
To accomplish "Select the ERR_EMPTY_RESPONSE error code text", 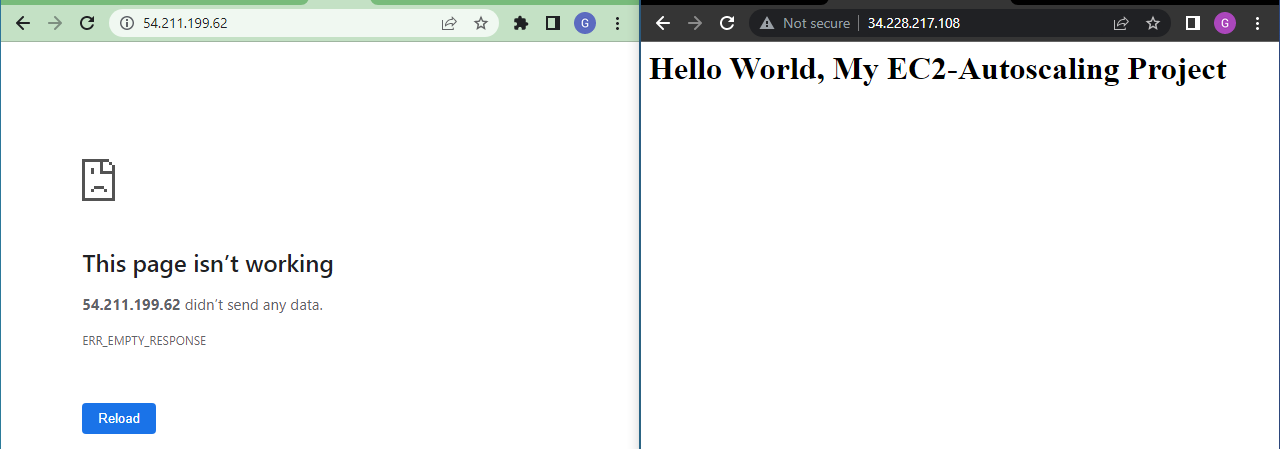I will [144, 341].
